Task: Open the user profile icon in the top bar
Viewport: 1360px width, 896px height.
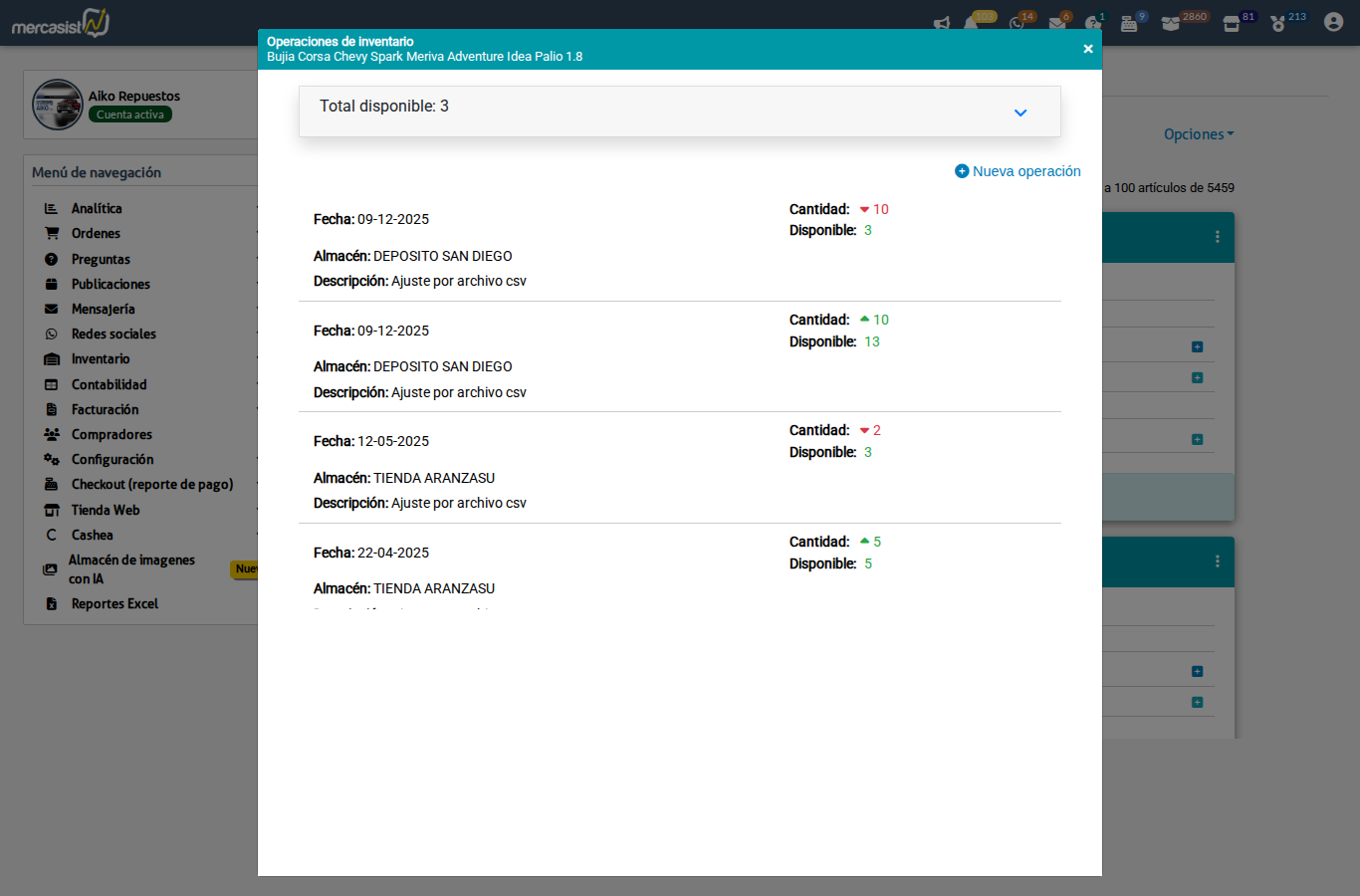Action: point(1333,22)
